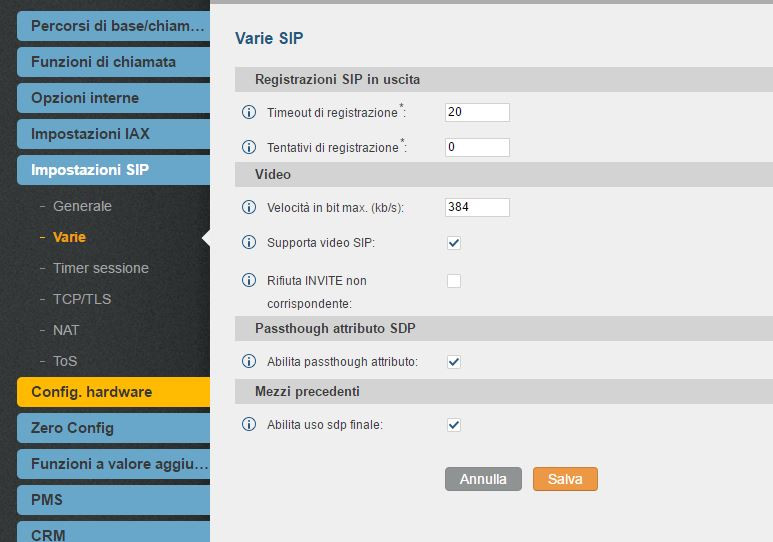The height and width of the screenshot is (542, 773).
Task: Toggle Abilita uso sdp finale checkbox
Action: pos(454,425)
